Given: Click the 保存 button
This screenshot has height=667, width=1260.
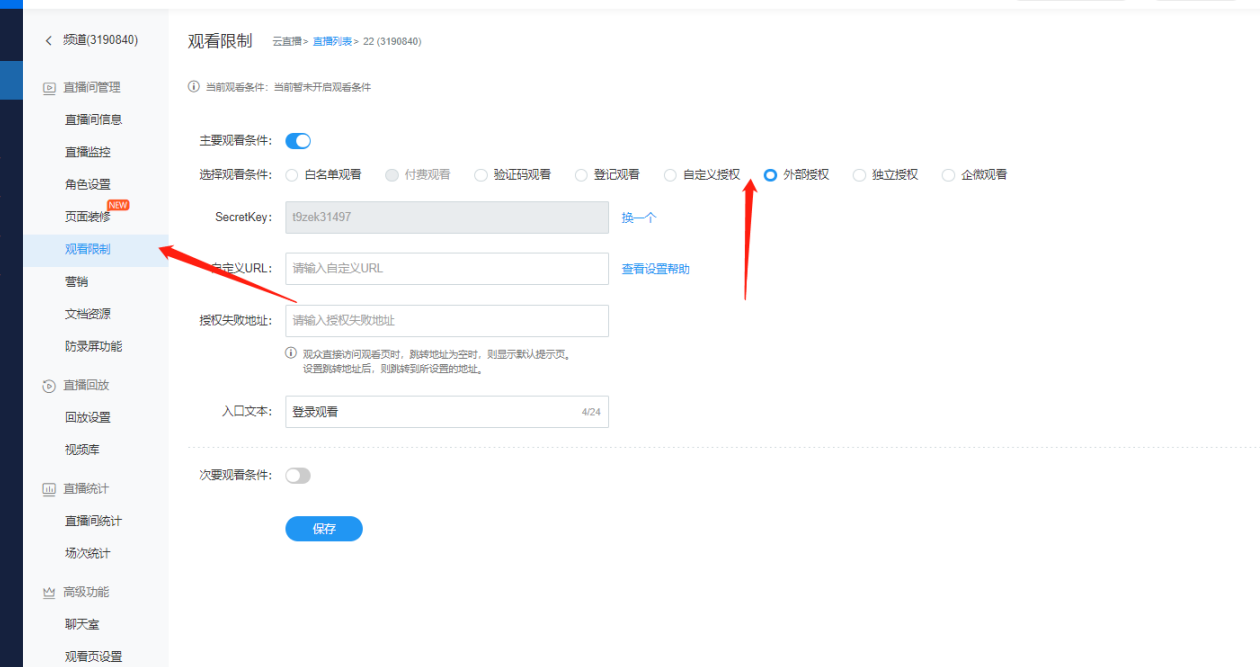Looking at the screenshot, I should tap(324, 529).
